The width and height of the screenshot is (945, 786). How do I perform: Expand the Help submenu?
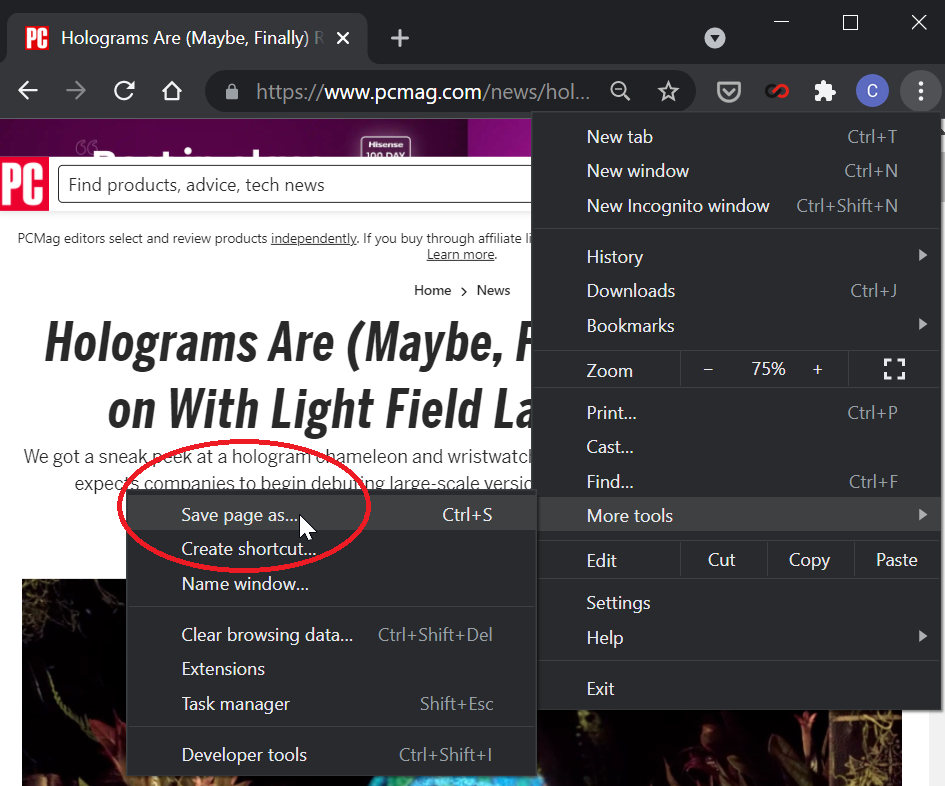pyautogui.click(x=738, y=637)
